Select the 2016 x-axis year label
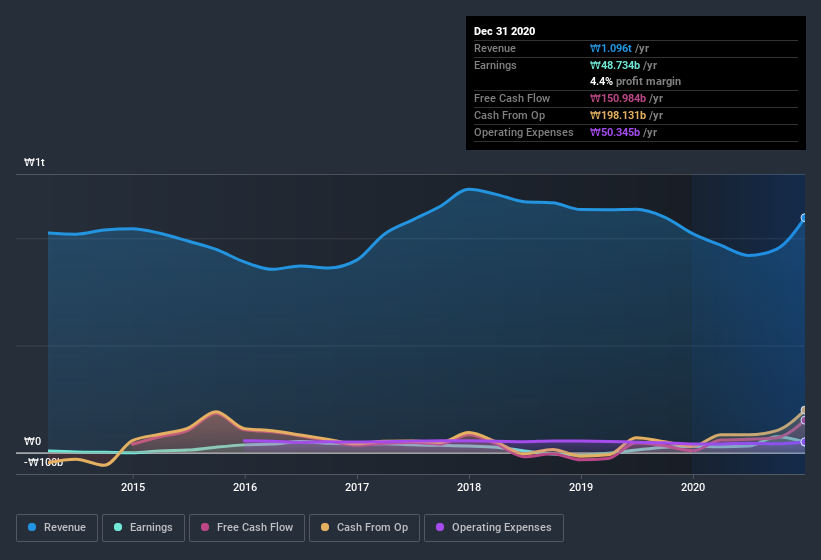This screenshot has height=560, width=821. click(x=245, y=487)
